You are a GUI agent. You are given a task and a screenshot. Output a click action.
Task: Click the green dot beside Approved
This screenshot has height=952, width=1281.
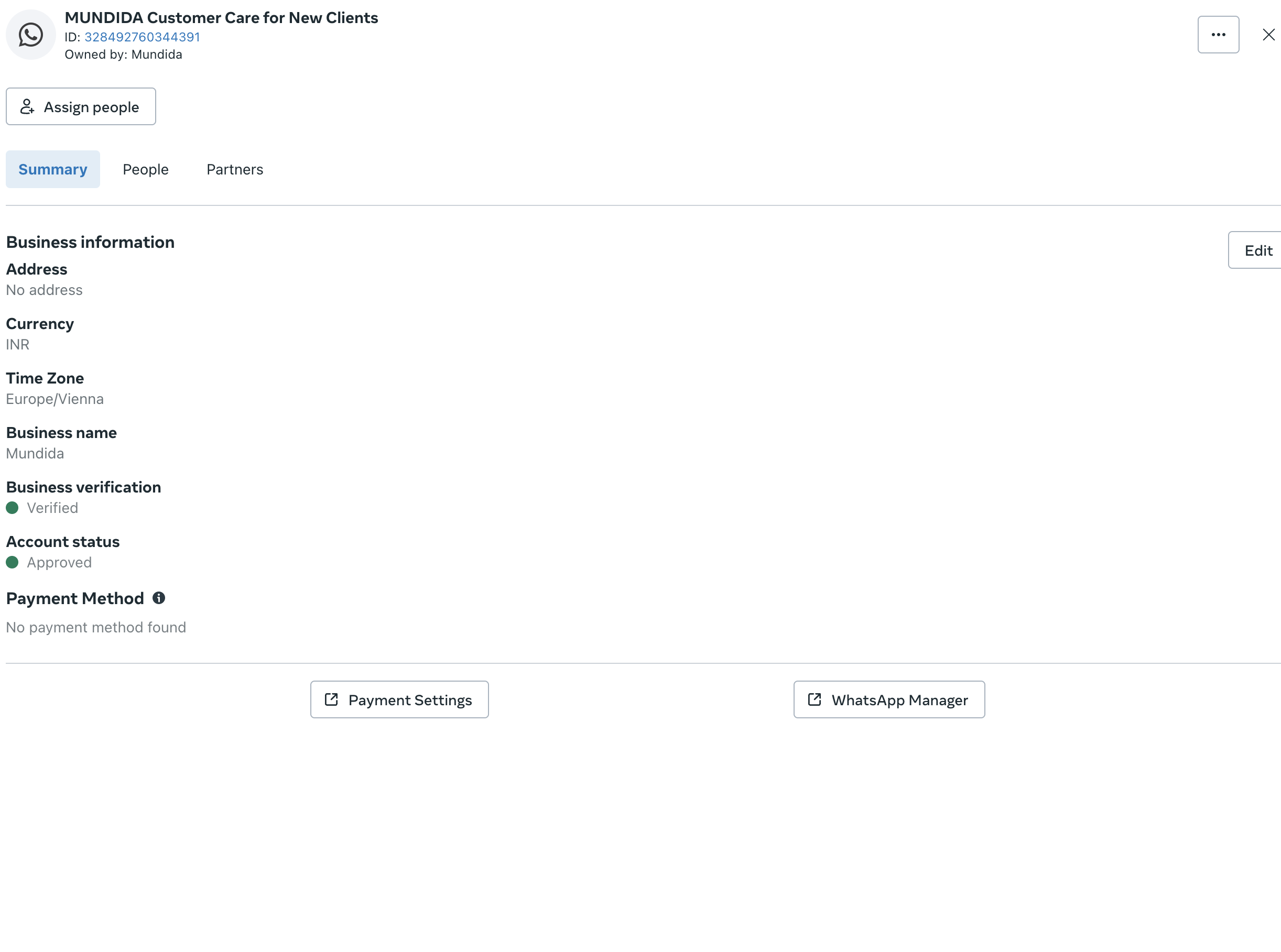[12, 562]
